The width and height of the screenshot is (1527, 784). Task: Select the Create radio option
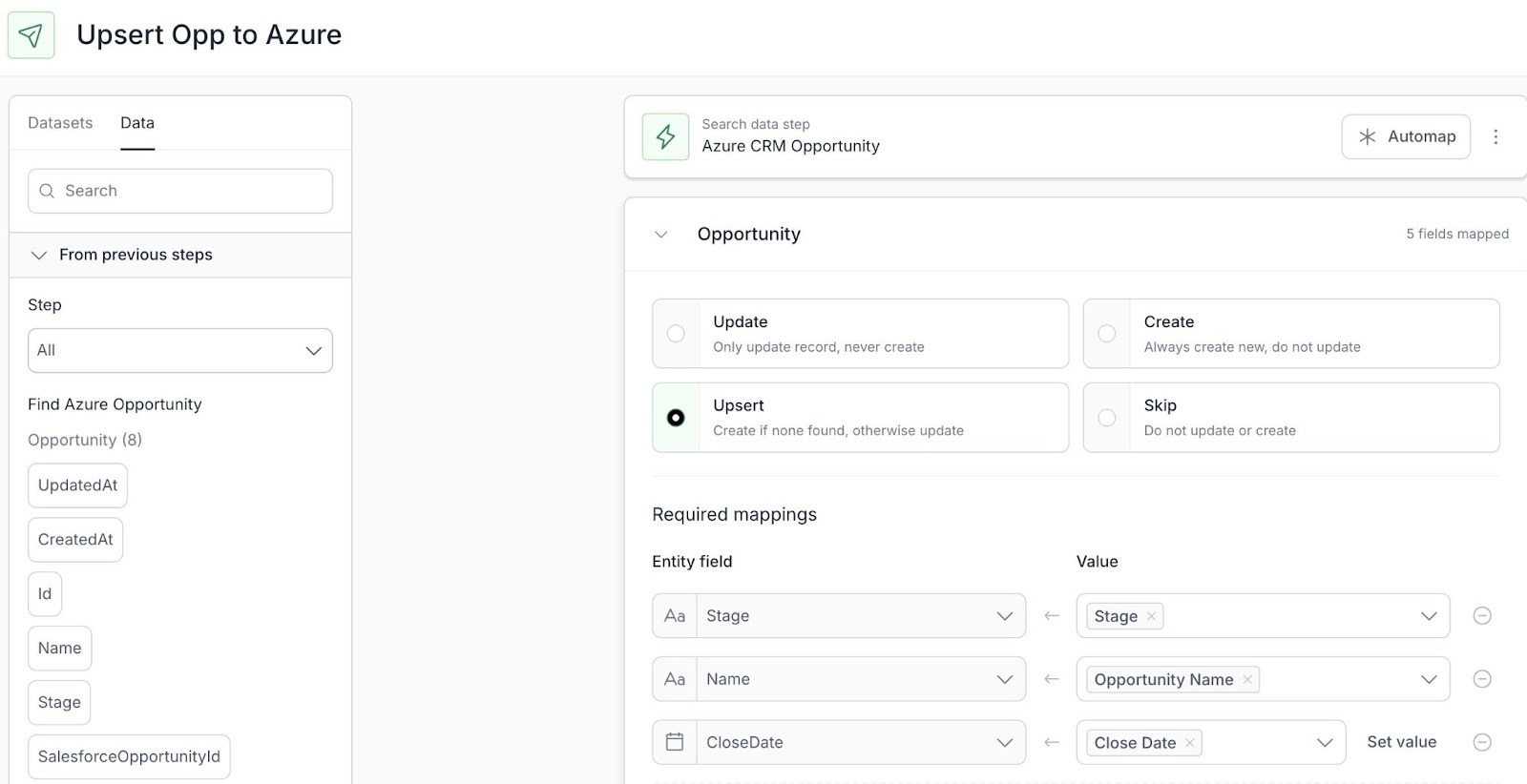click(x=1107, y=334)
